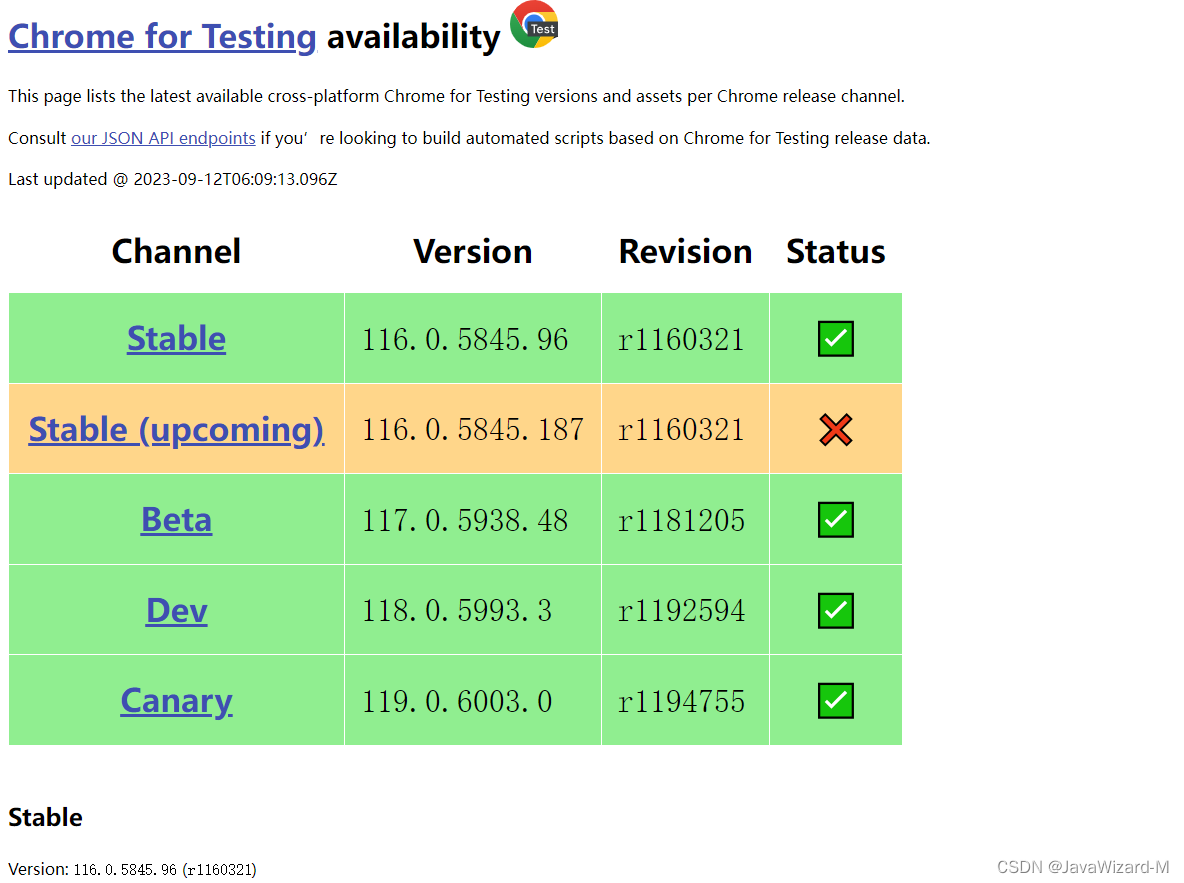
Task: Select version text 117.0.5938.48
Action: click(465, 520)
